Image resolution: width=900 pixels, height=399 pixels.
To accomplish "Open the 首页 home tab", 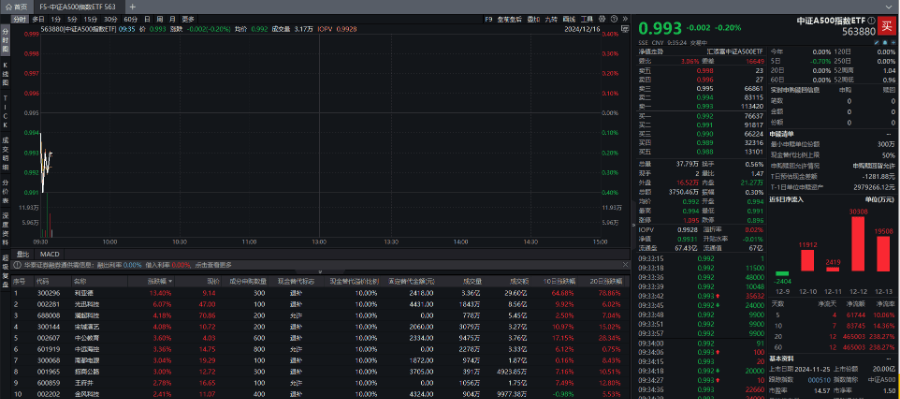I will pos(16,7).
